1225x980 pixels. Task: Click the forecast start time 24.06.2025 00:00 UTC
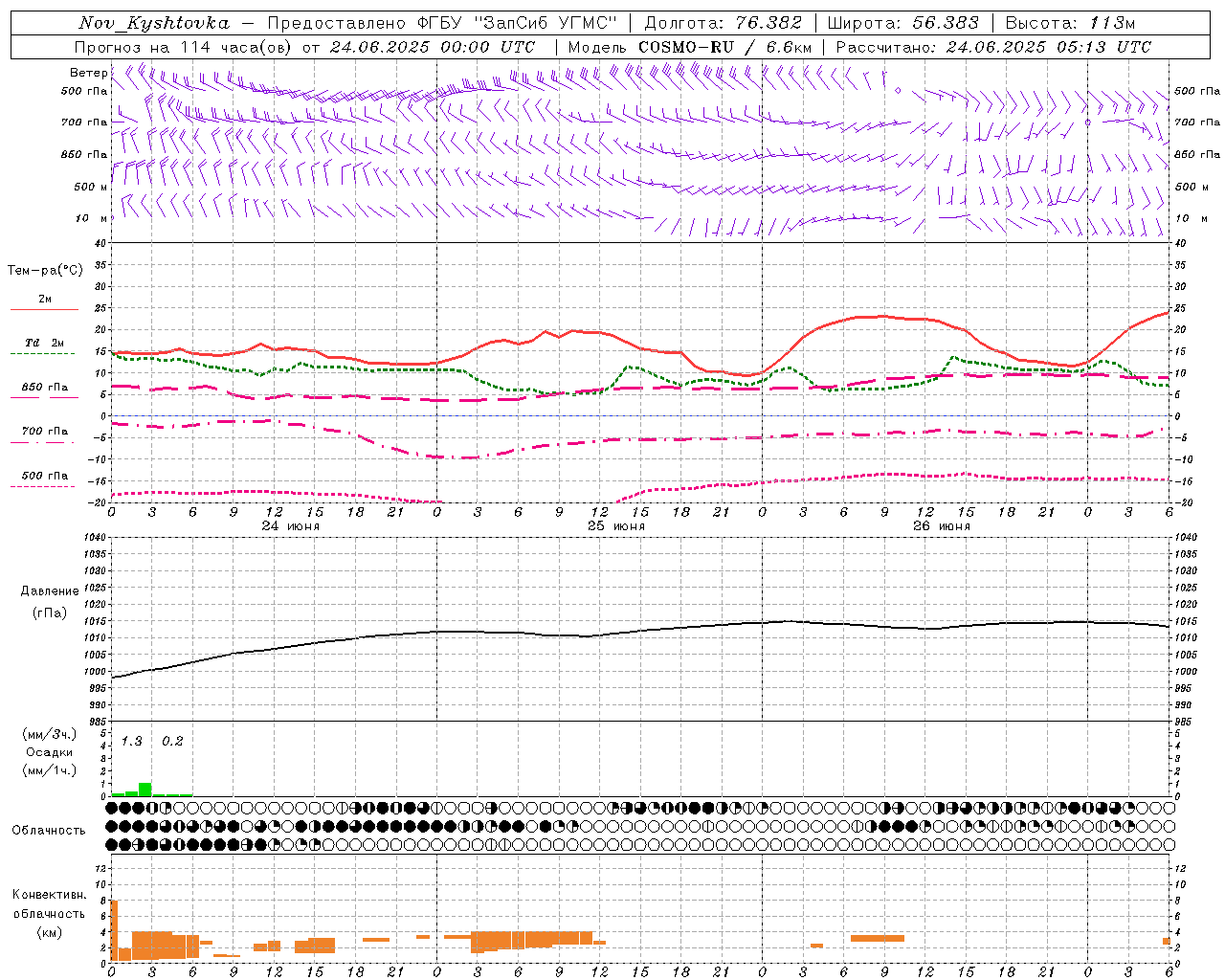click(x=433, y=47)
